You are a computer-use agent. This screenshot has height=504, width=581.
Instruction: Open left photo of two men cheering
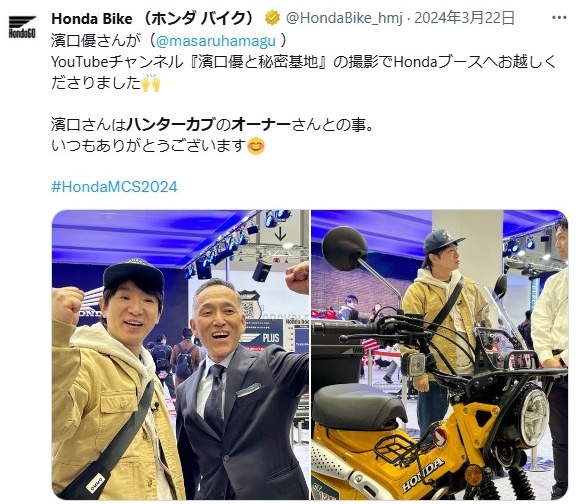point(180,355)
